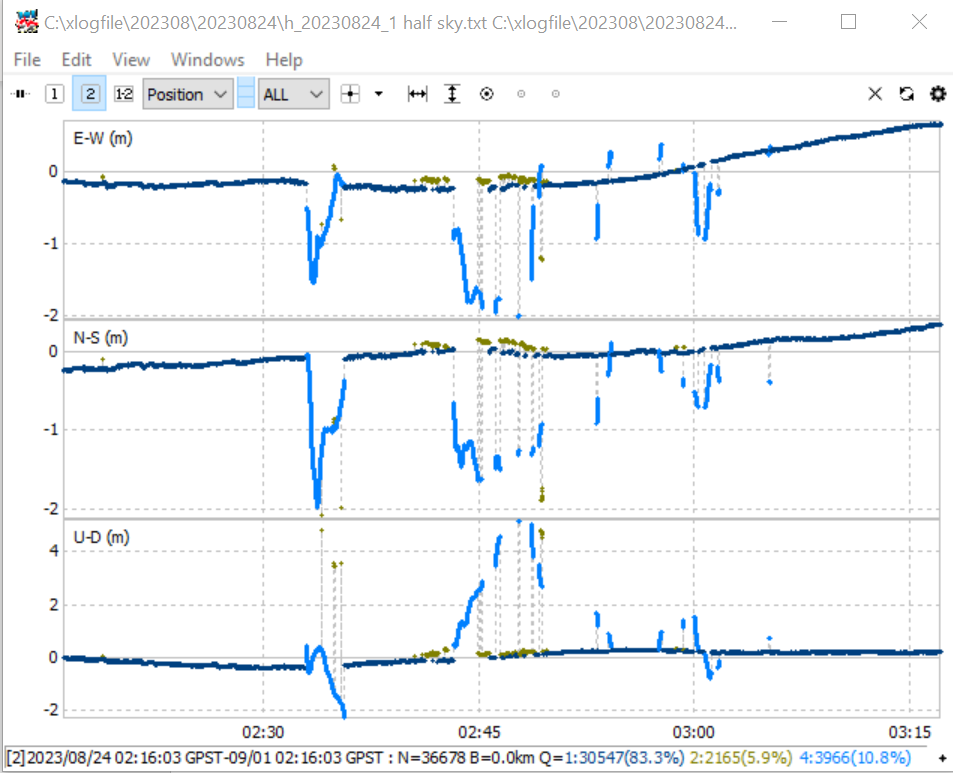Fit the horizontal axis range
The height and width of the screenshot is (773, 953).
point(418,94)
